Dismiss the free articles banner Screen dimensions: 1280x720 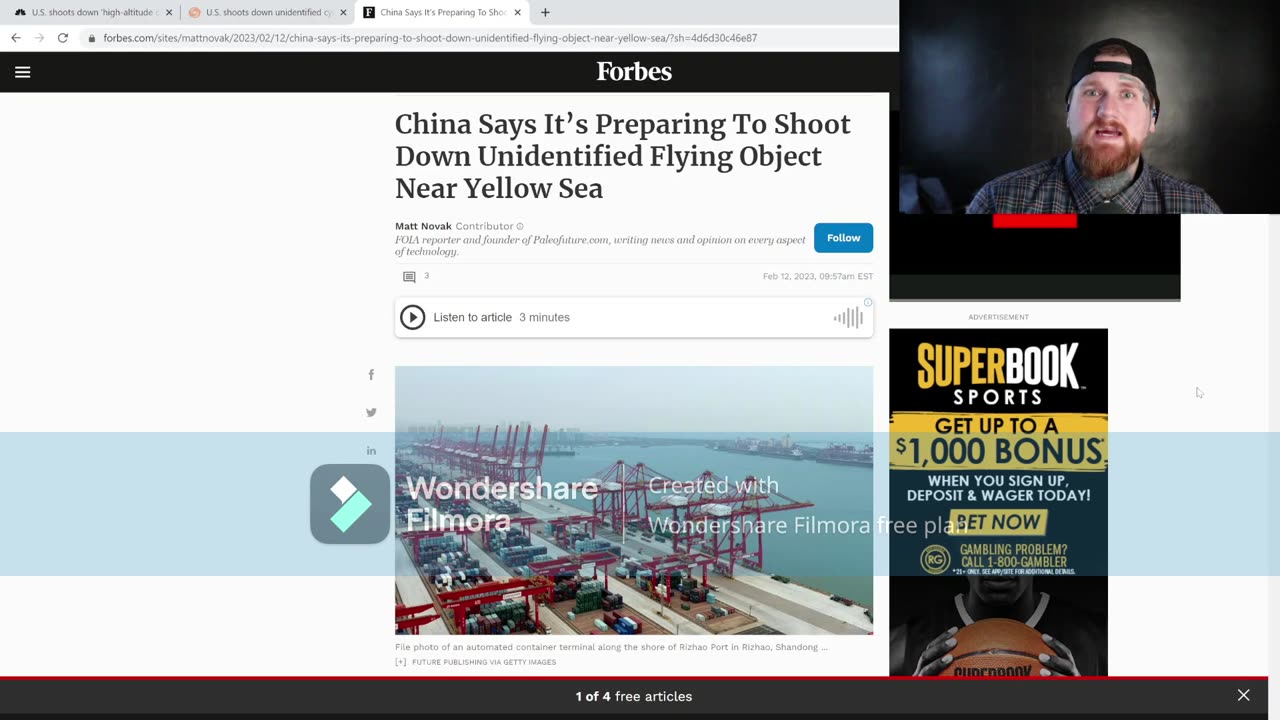pyautogui.click(x=1243, y=696)
